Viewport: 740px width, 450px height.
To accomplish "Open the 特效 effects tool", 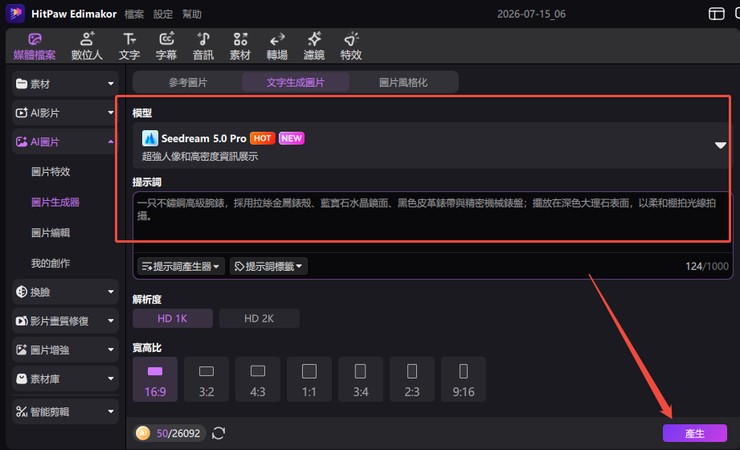I will tap(351, 46).
